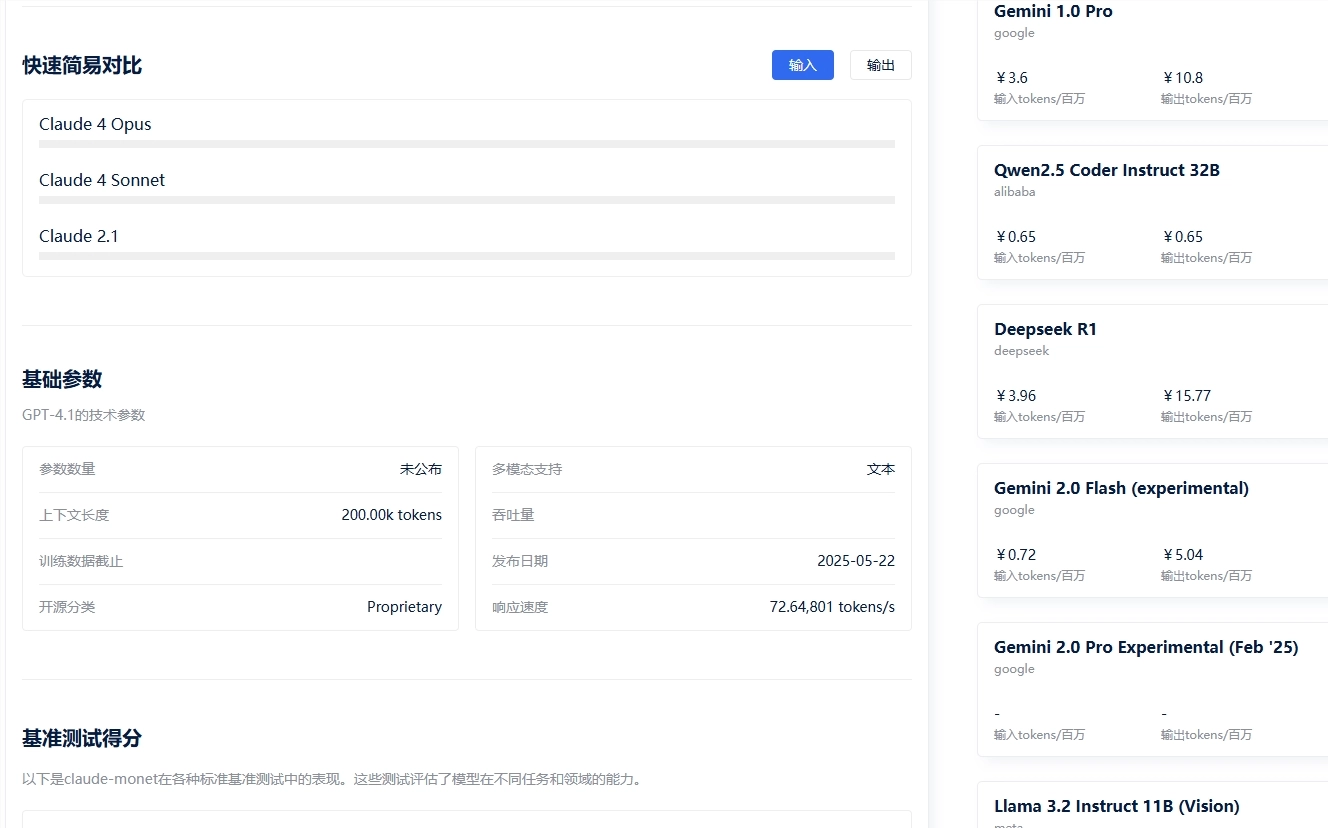Image resolution: width=1328 pixels, height=828 pixels.
Task: Open Gemini 2.0 Pro Experimental card
Action: coord(1152,689)
